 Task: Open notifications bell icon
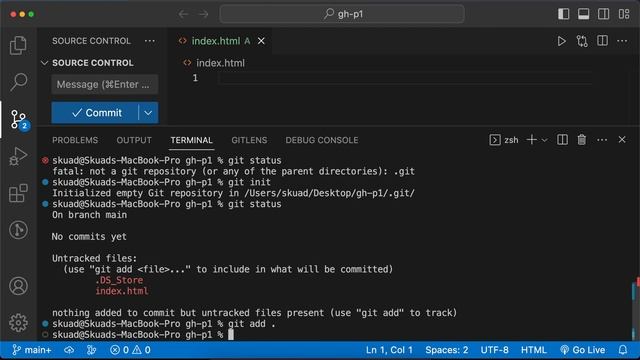tap(623, 350)
